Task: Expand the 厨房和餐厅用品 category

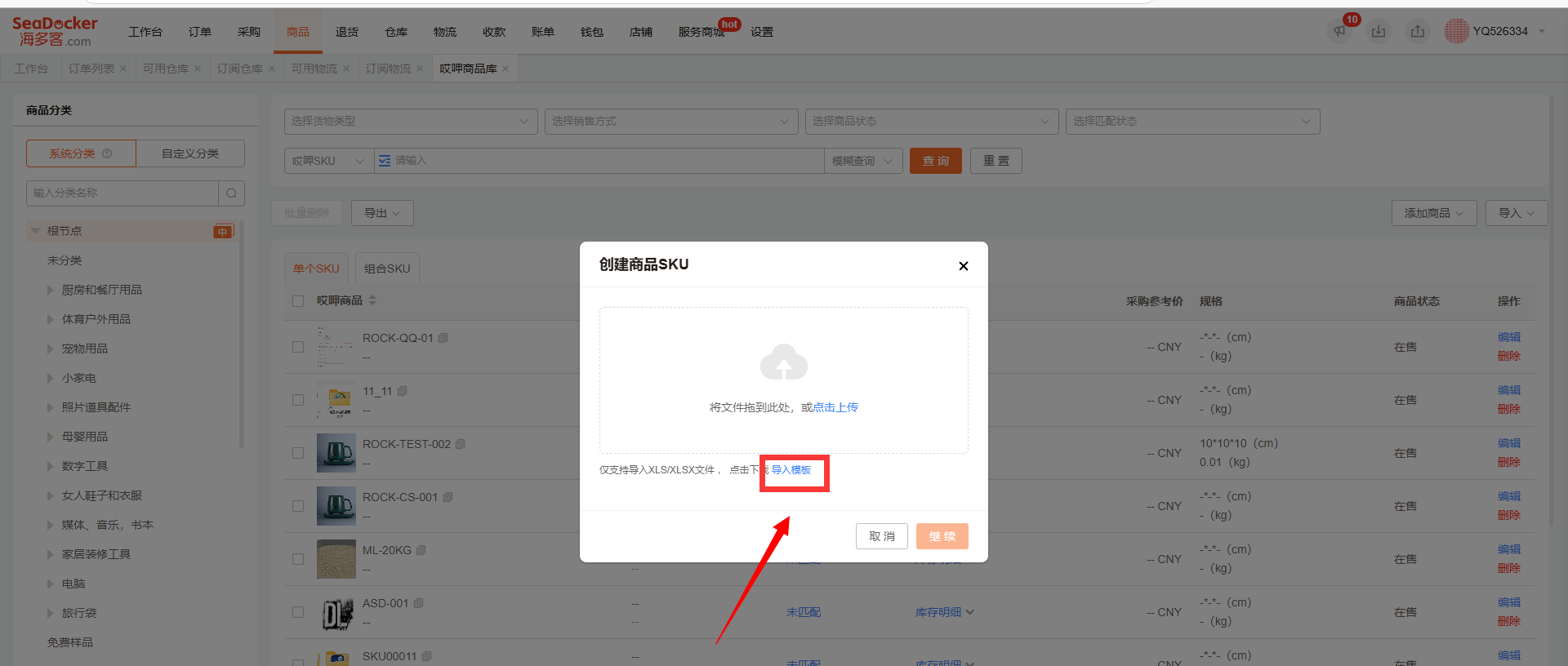Action: coord(51,290)
